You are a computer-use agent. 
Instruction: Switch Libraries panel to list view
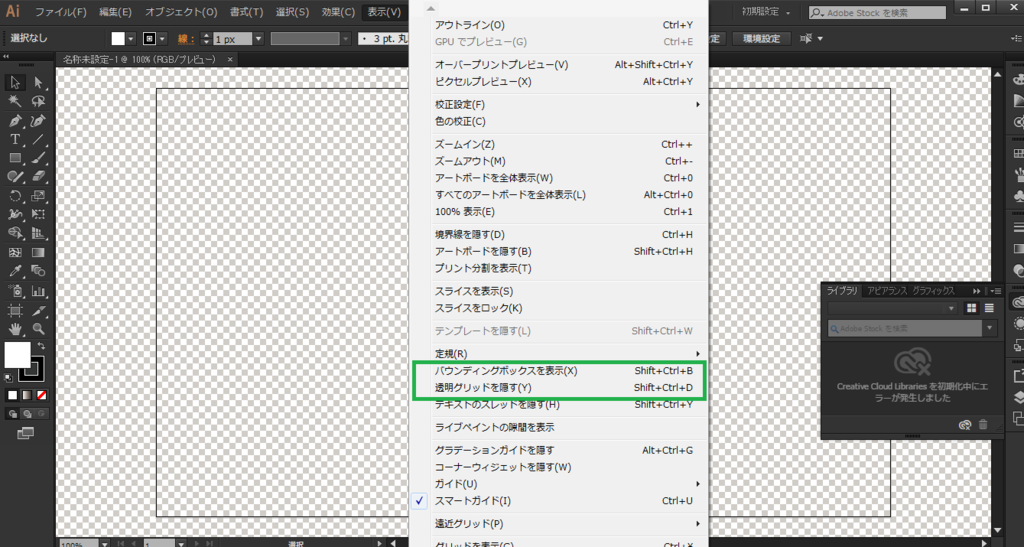tap(989, 308)
